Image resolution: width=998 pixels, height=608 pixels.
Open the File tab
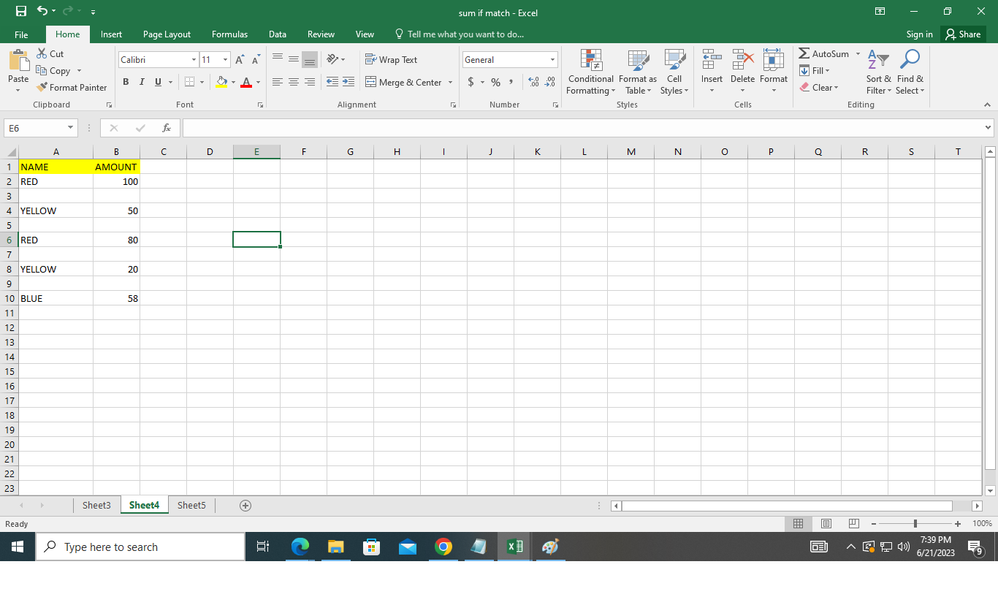(21, 34)
